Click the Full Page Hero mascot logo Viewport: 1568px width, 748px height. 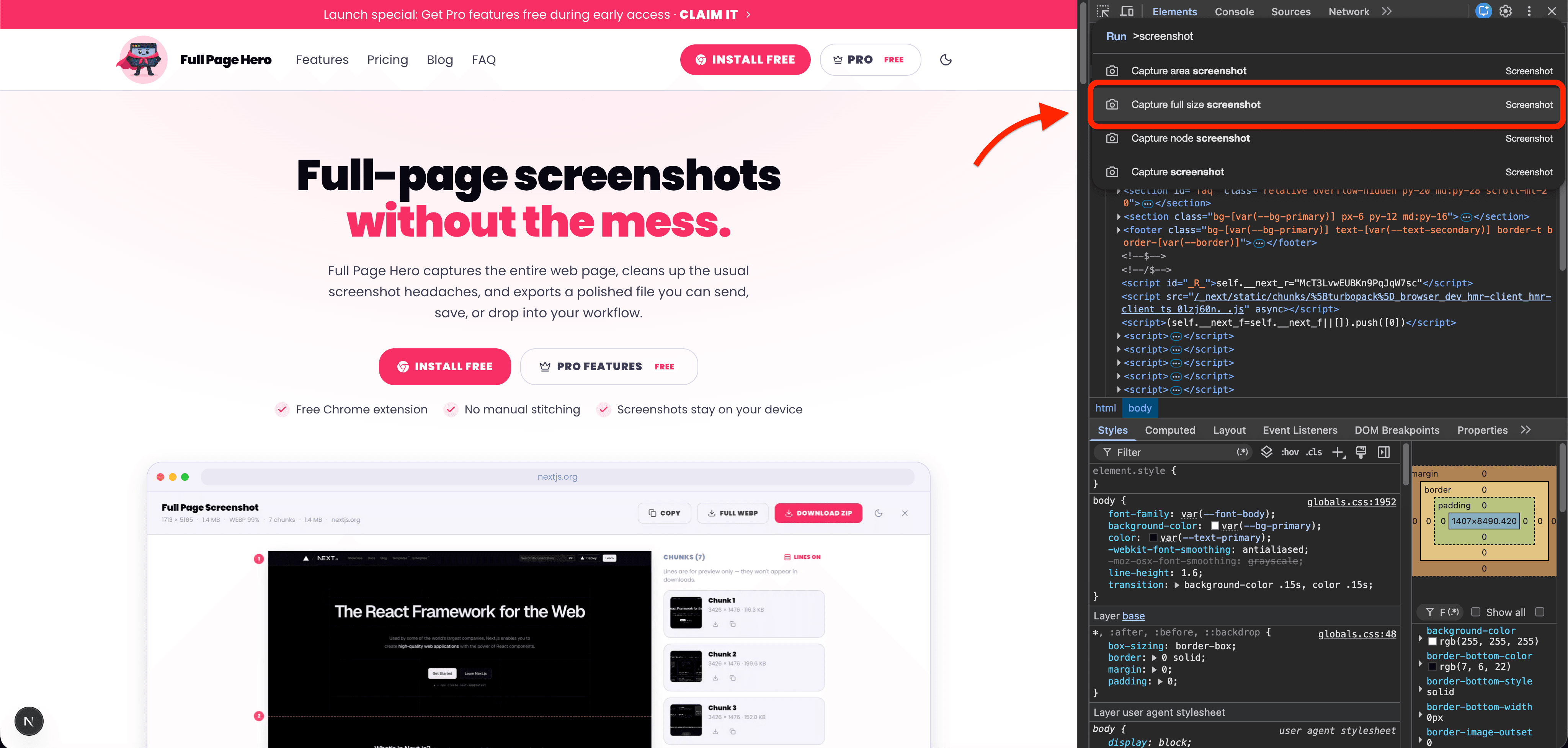pyautogui.click(x=142, y=59)
